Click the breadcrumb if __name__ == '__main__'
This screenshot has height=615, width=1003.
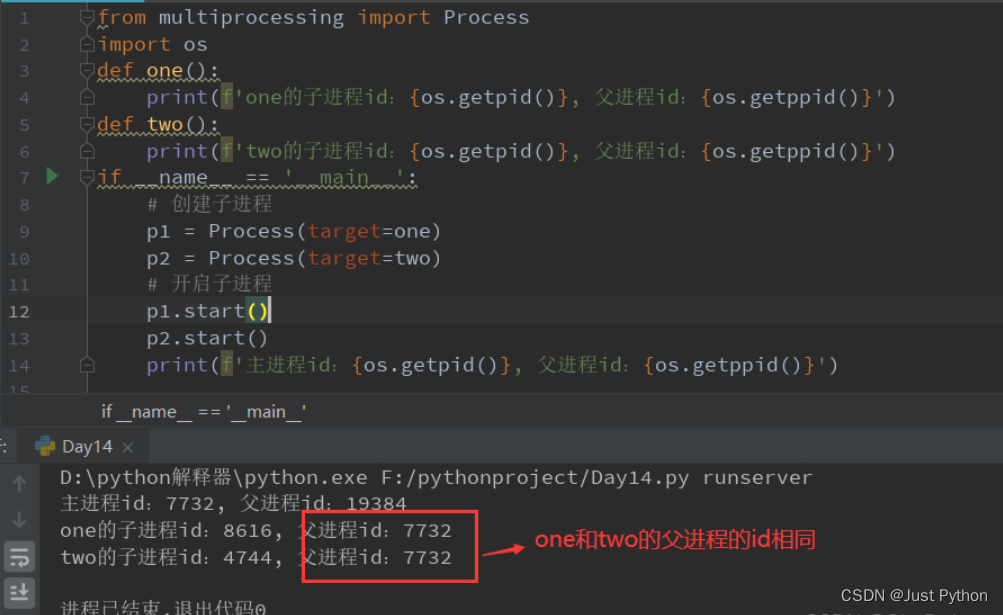click(x=203, y=411)
